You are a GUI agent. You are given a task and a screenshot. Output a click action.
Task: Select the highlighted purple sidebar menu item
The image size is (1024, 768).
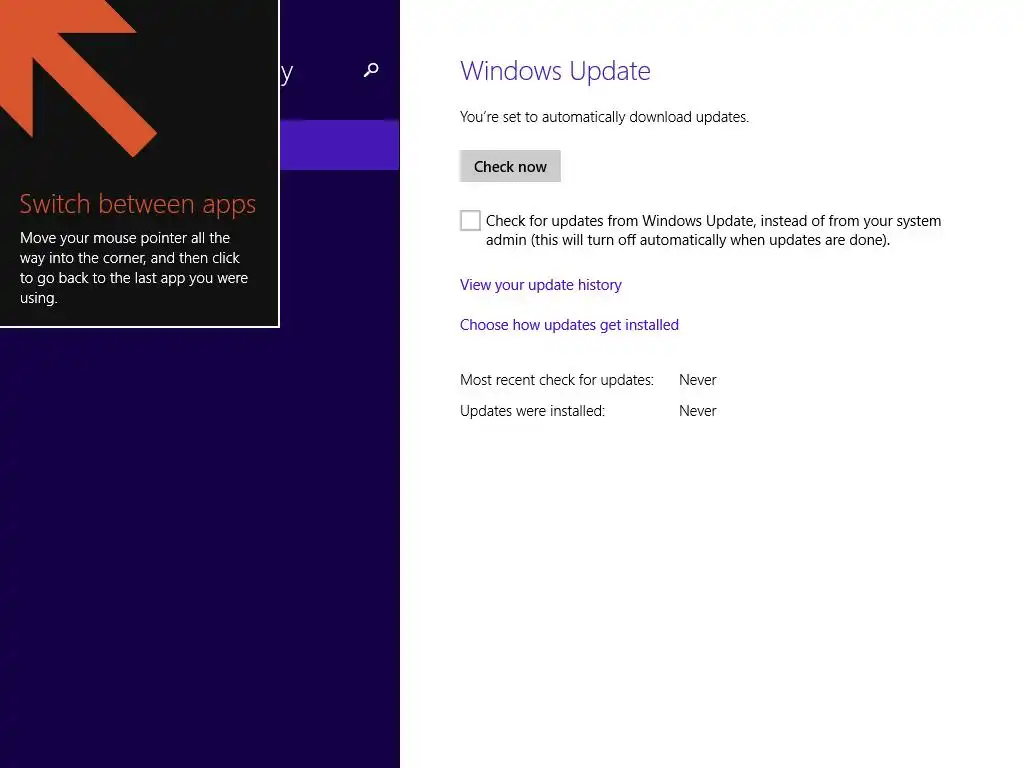tap(340, 145)
